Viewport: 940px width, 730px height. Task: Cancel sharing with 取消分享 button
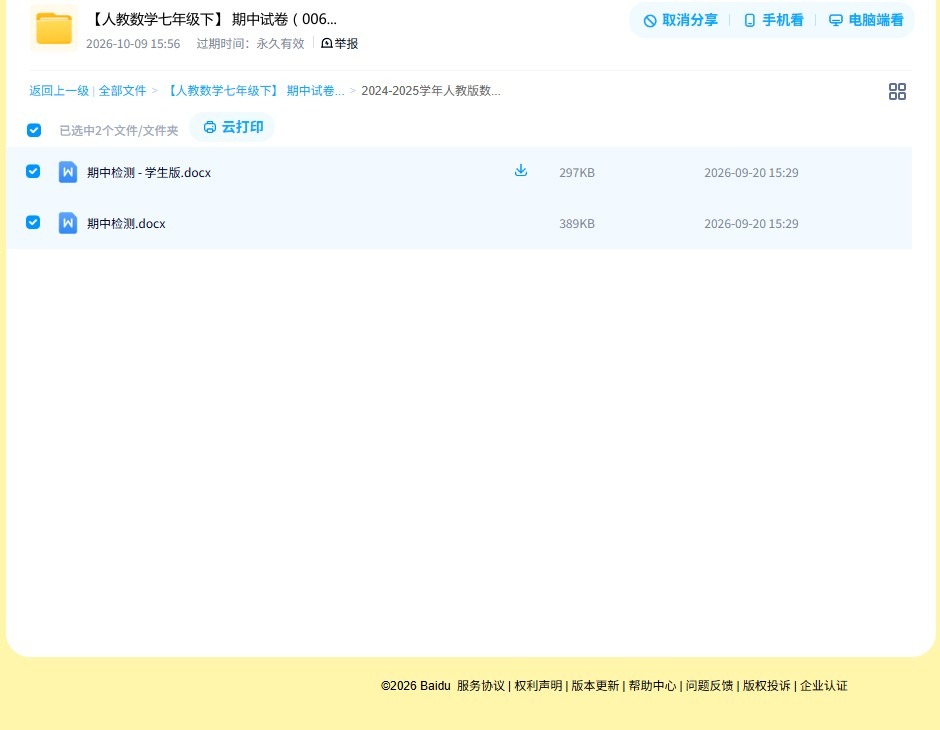pyautogui.click(x=680, y=20)
